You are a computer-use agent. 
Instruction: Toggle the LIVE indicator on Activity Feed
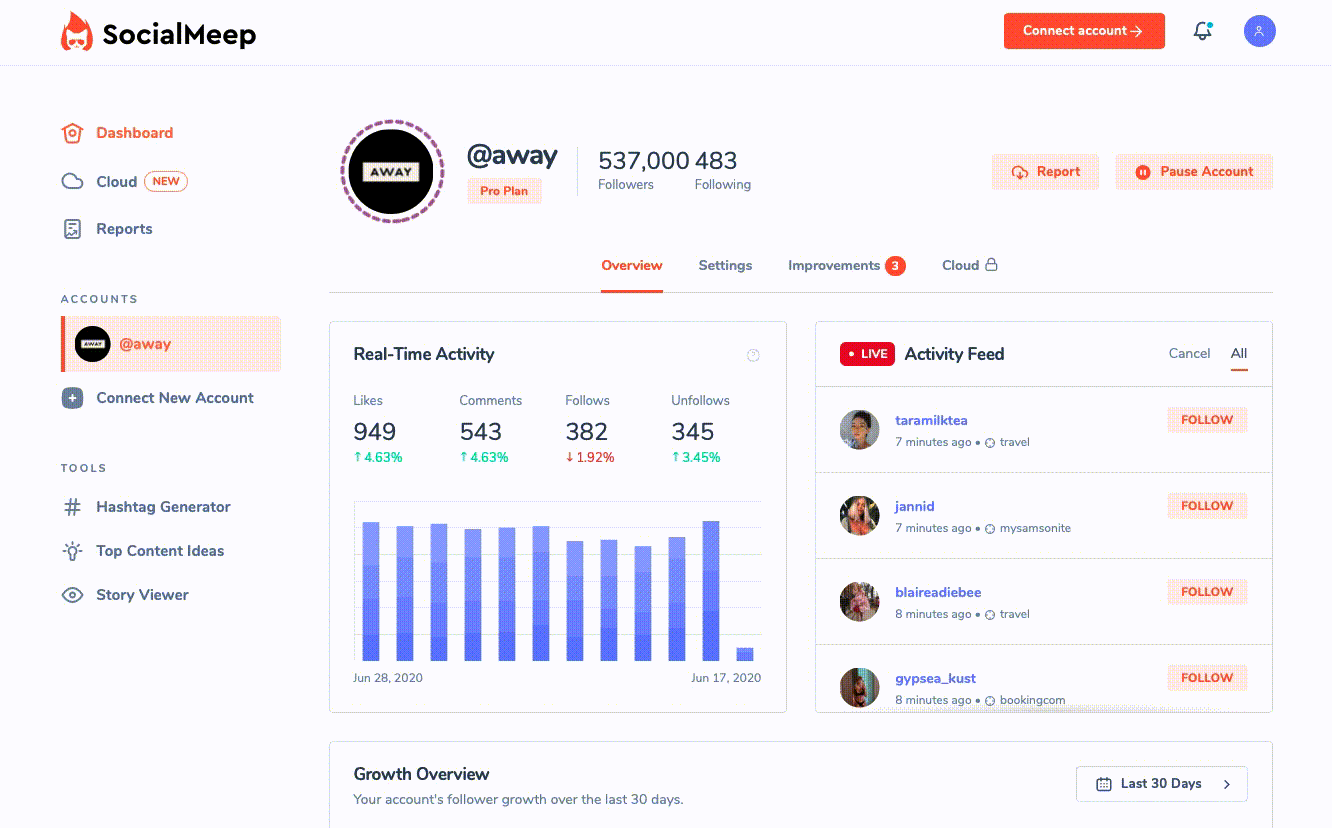pyautogui.click(x=866, y=354)
